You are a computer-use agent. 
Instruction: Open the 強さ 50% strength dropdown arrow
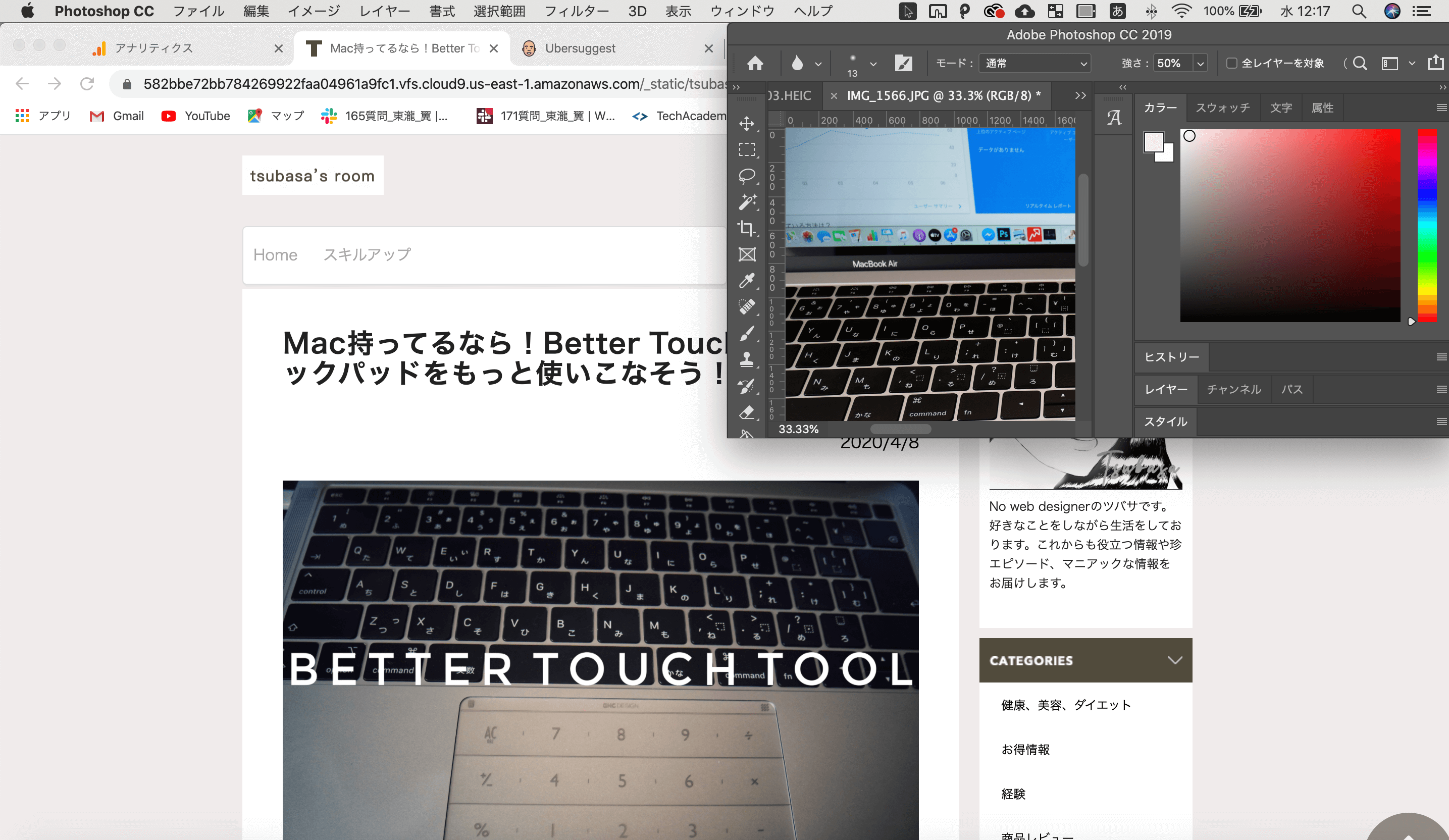pos(1200,64)
